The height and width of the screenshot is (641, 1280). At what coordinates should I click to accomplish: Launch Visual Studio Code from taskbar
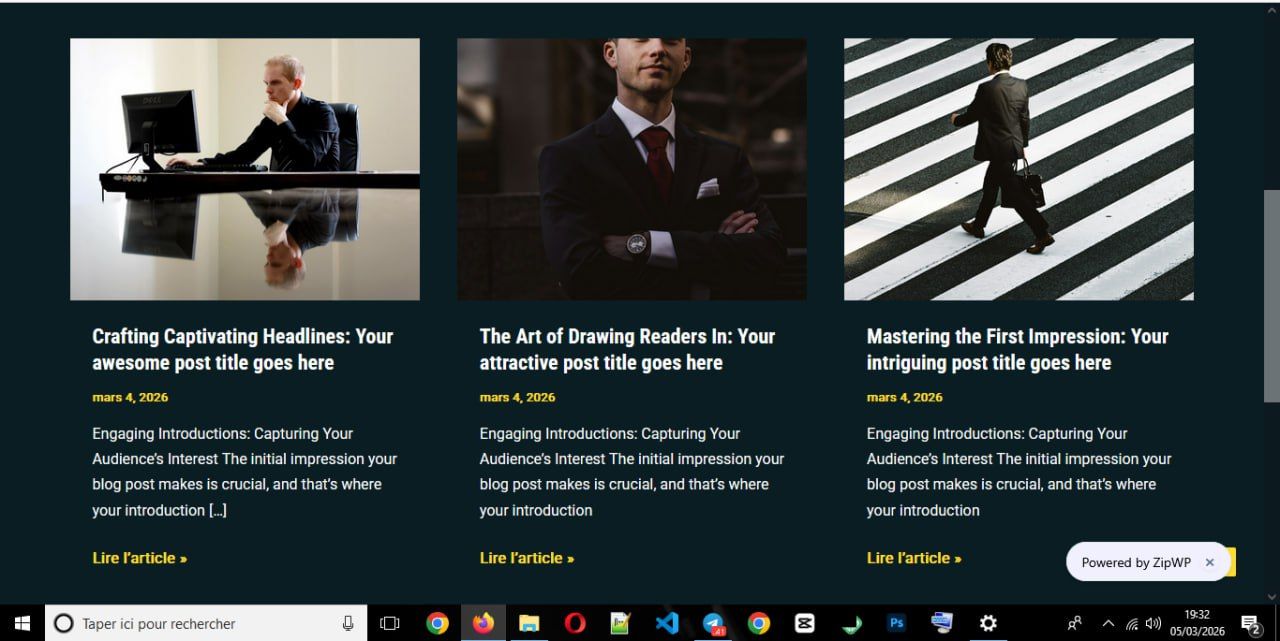(x=667, y=623)
